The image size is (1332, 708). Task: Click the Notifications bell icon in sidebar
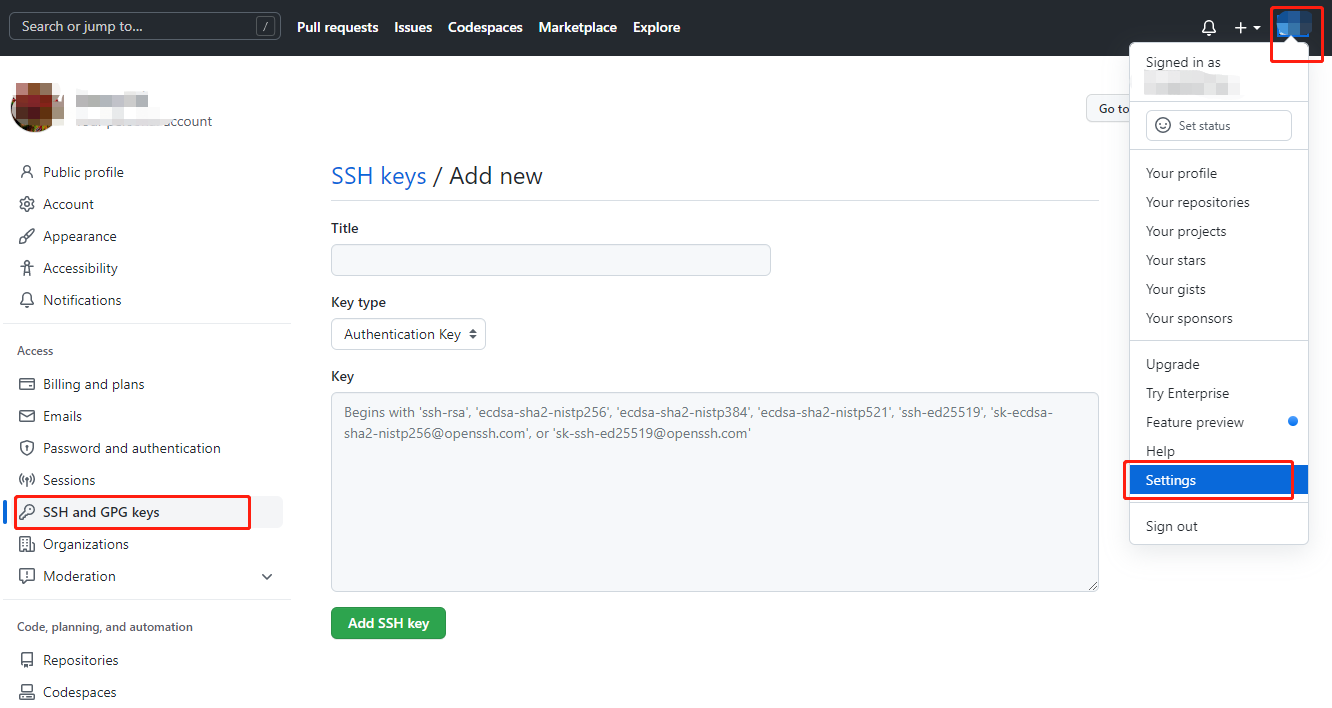[x=27, y=300]
